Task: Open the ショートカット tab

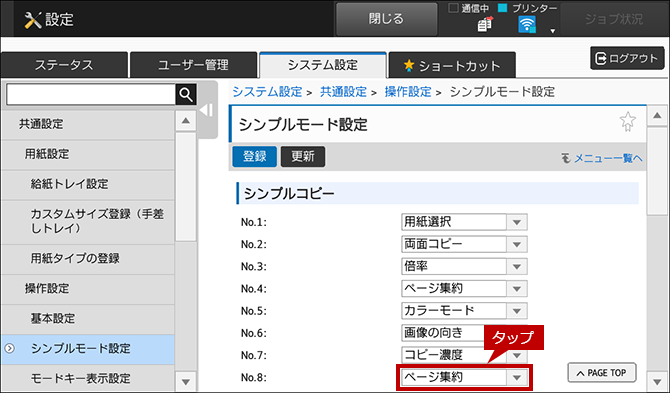Action: 452,65
